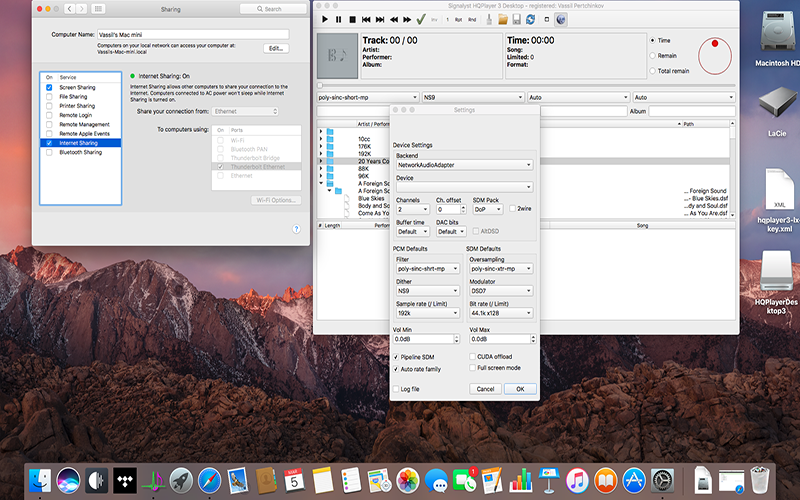Open Safari from the Dock
The image size is (800, 500).
tap(210, 481)
